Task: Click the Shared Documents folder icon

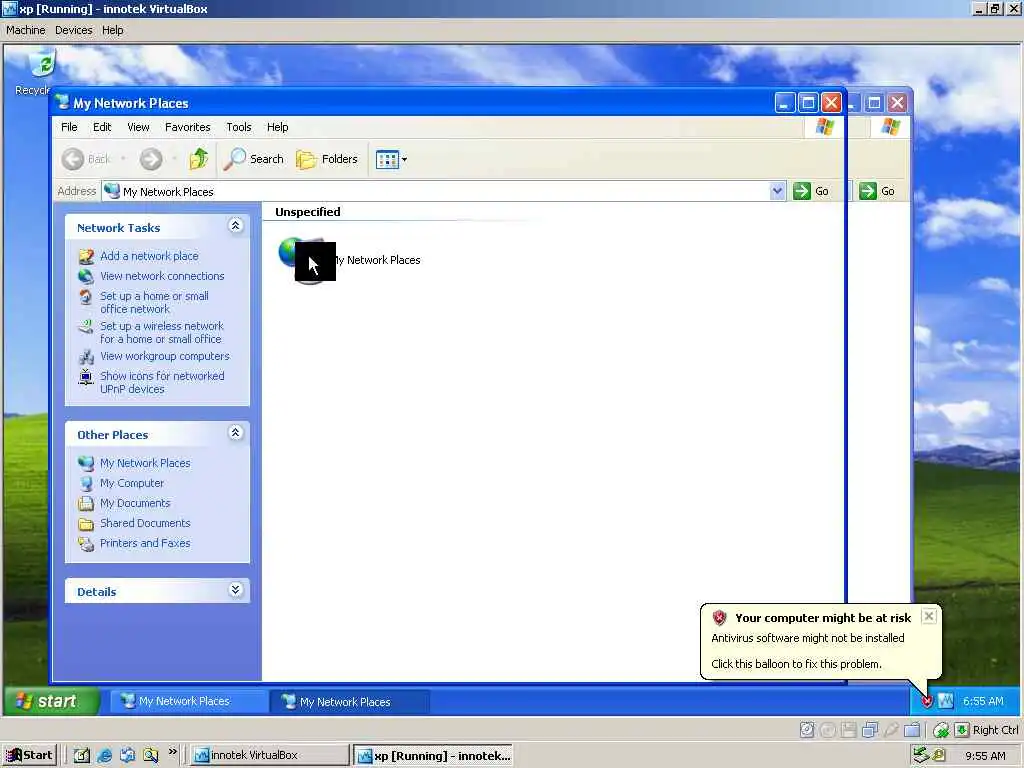Action: pyautogui.click(x=86, y=524)
